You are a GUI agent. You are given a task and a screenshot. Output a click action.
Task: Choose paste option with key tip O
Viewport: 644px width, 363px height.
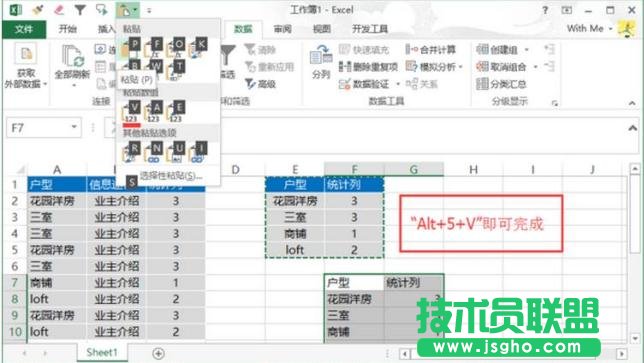175,47
